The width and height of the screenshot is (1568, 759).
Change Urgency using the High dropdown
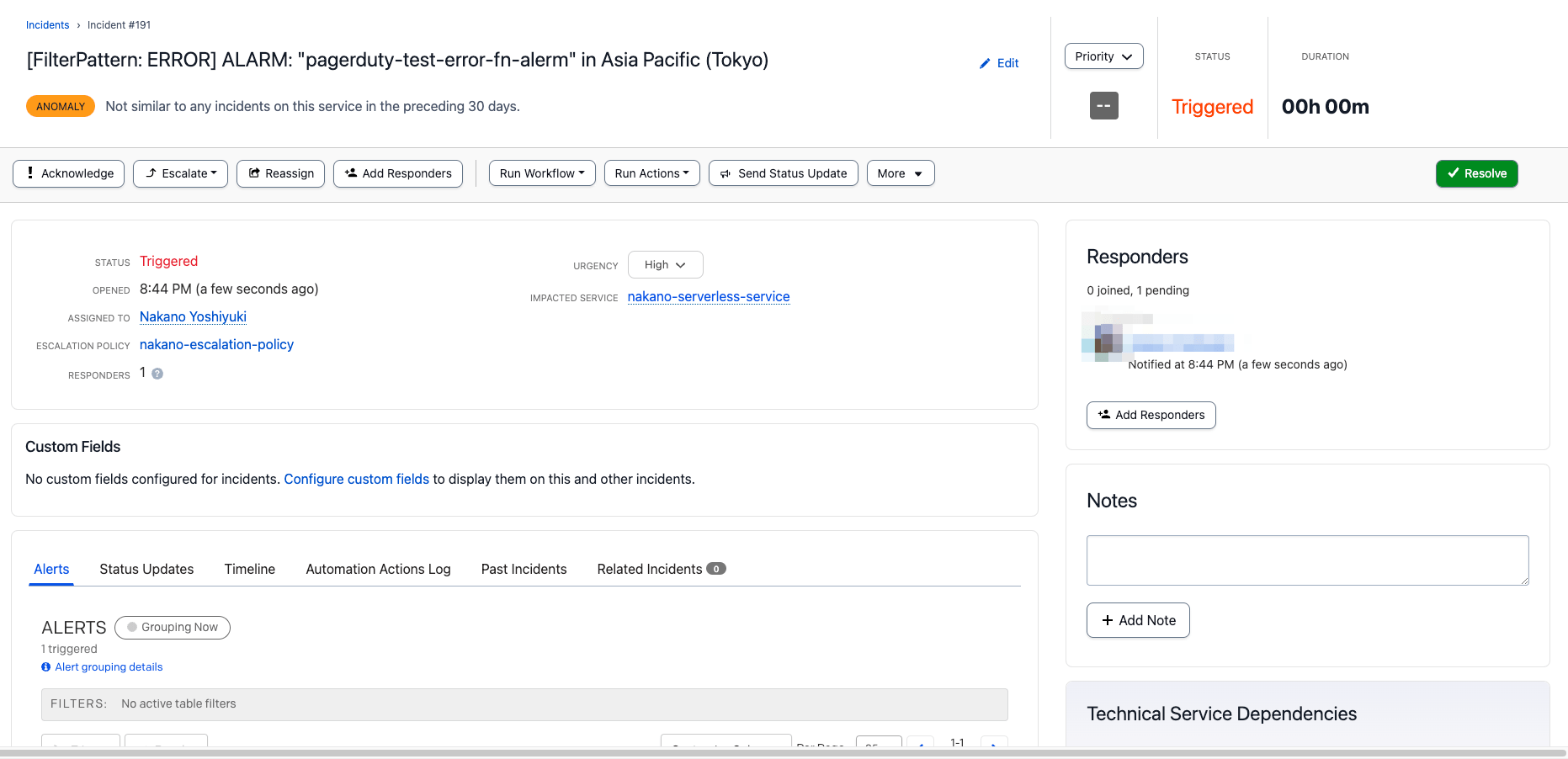[x=665, y=264]
